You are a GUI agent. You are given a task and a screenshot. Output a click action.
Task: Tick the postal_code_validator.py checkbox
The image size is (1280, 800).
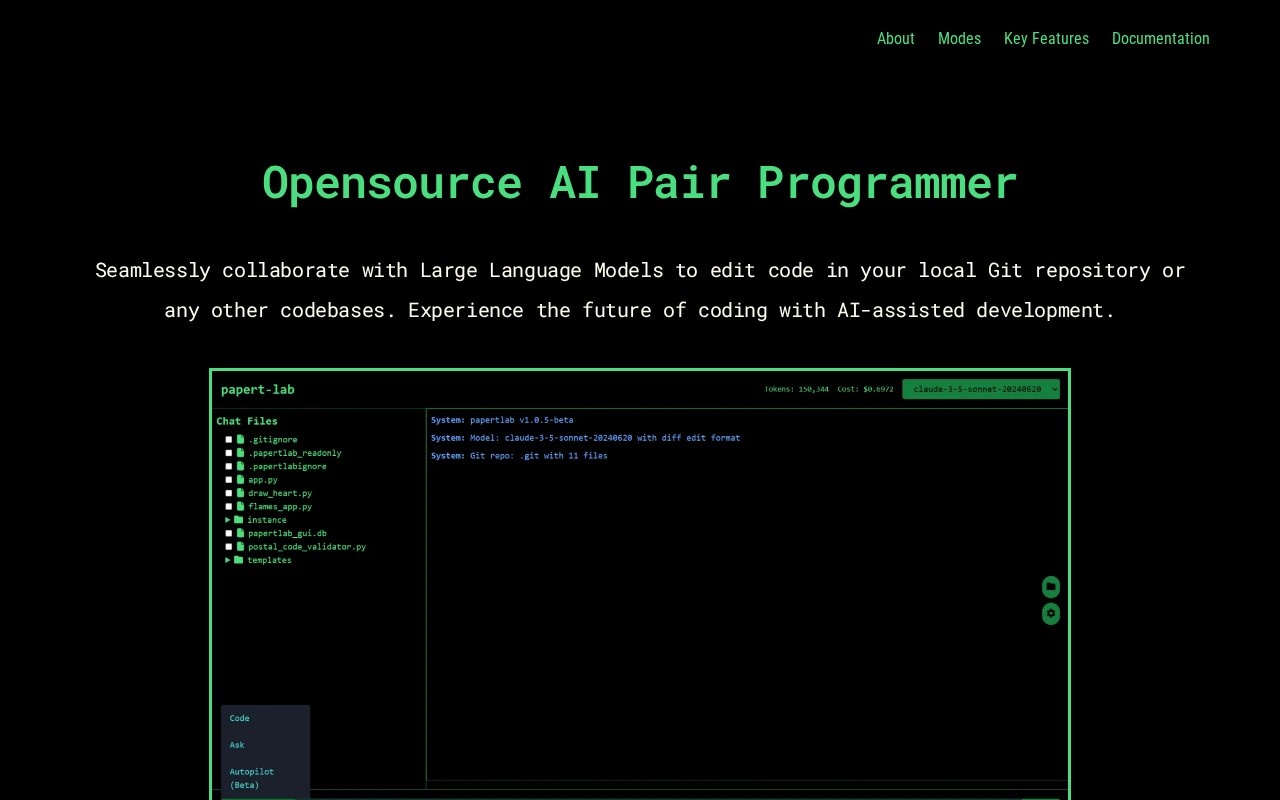(228, 547)
